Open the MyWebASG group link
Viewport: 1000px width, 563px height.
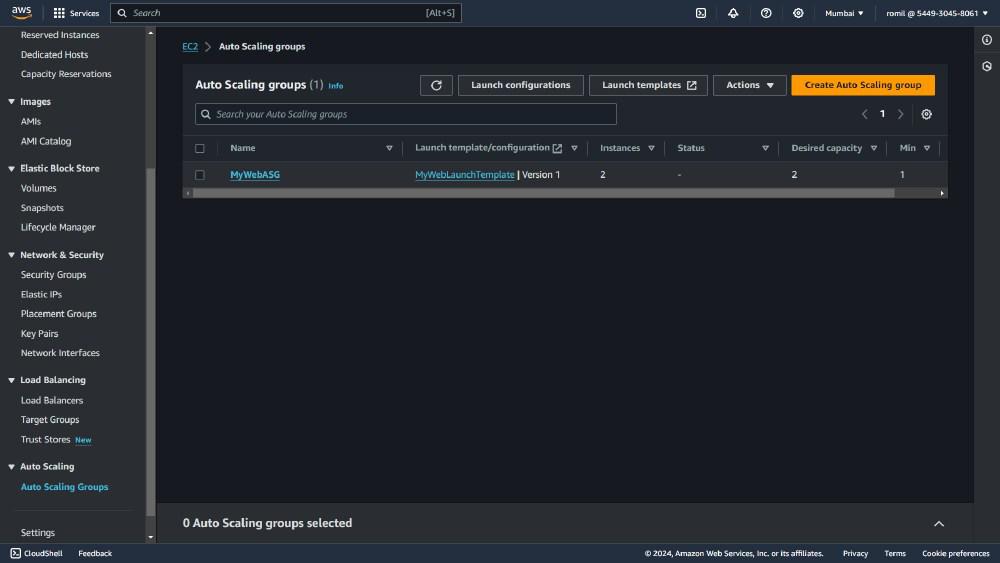point(255,175)
